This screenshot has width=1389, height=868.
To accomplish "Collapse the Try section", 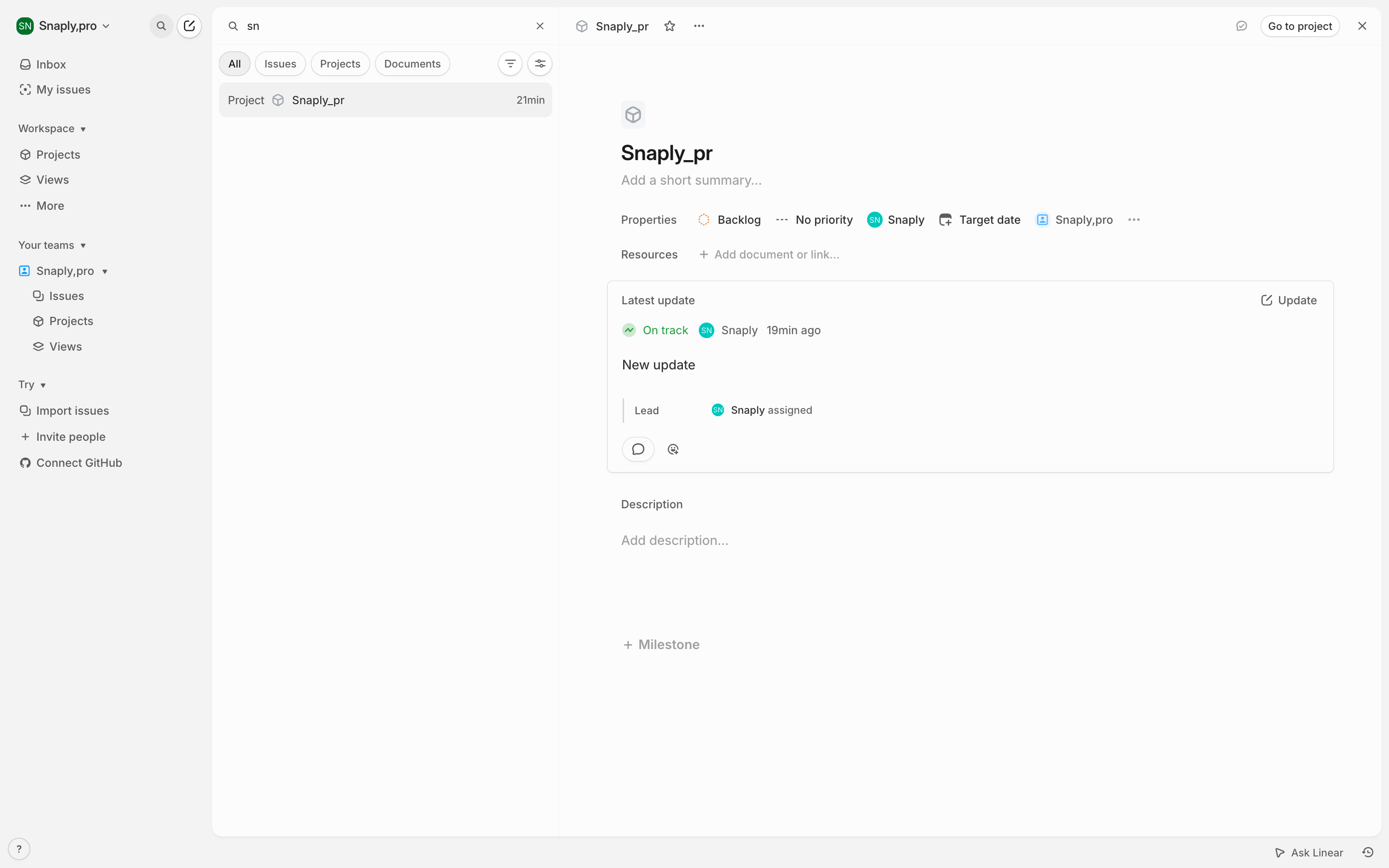I will (32, 385).
